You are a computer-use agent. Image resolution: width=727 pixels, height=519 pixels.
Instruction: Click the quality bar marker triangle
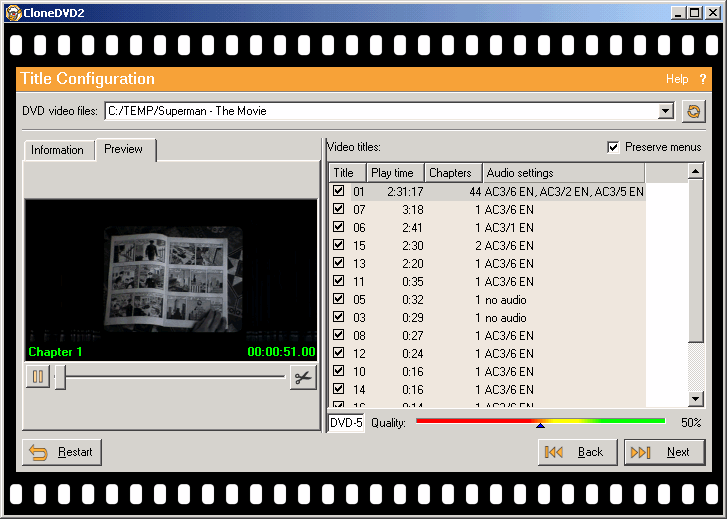540,425
